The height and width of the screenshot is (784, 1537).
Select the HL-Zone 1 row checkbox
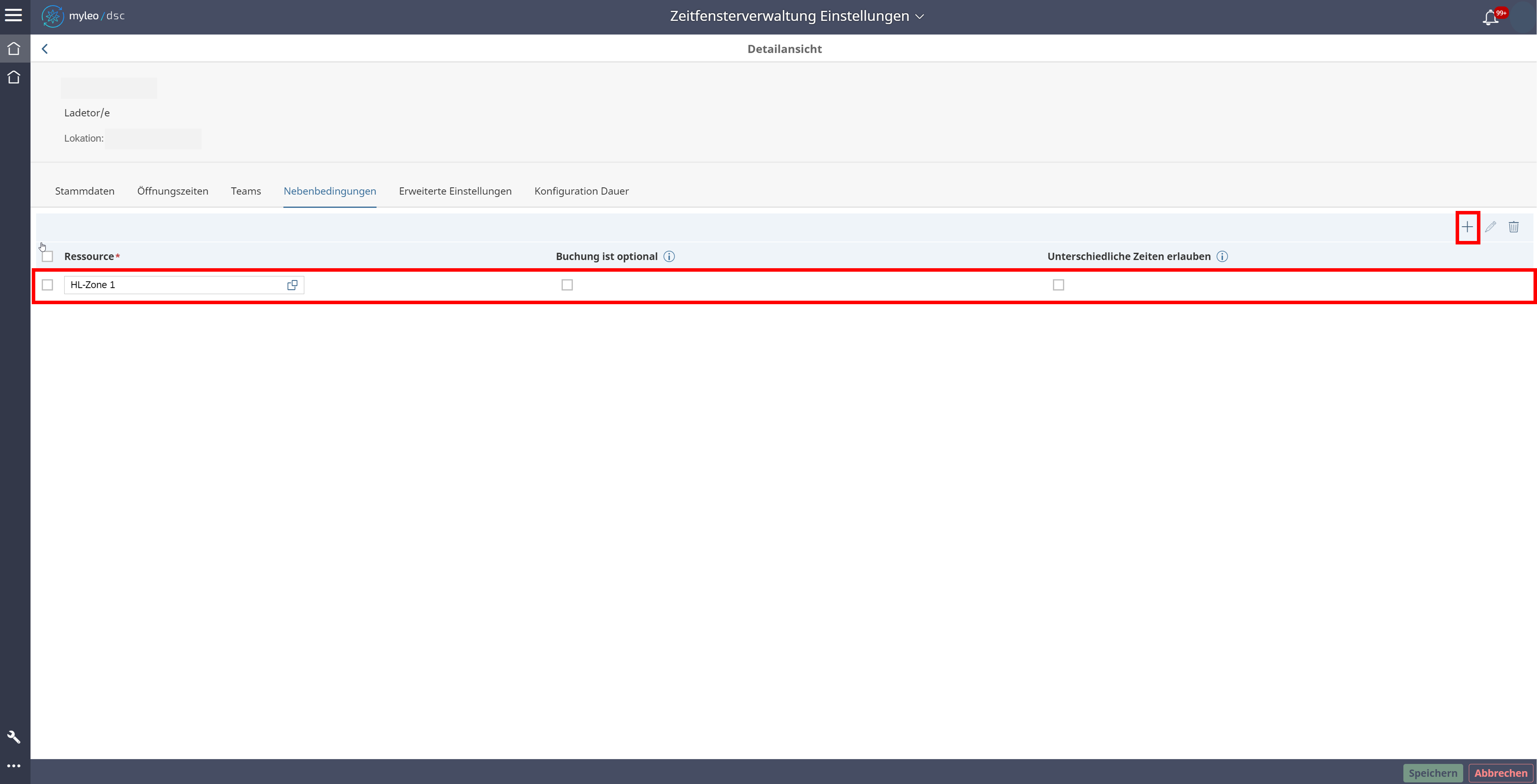point(48,285)
